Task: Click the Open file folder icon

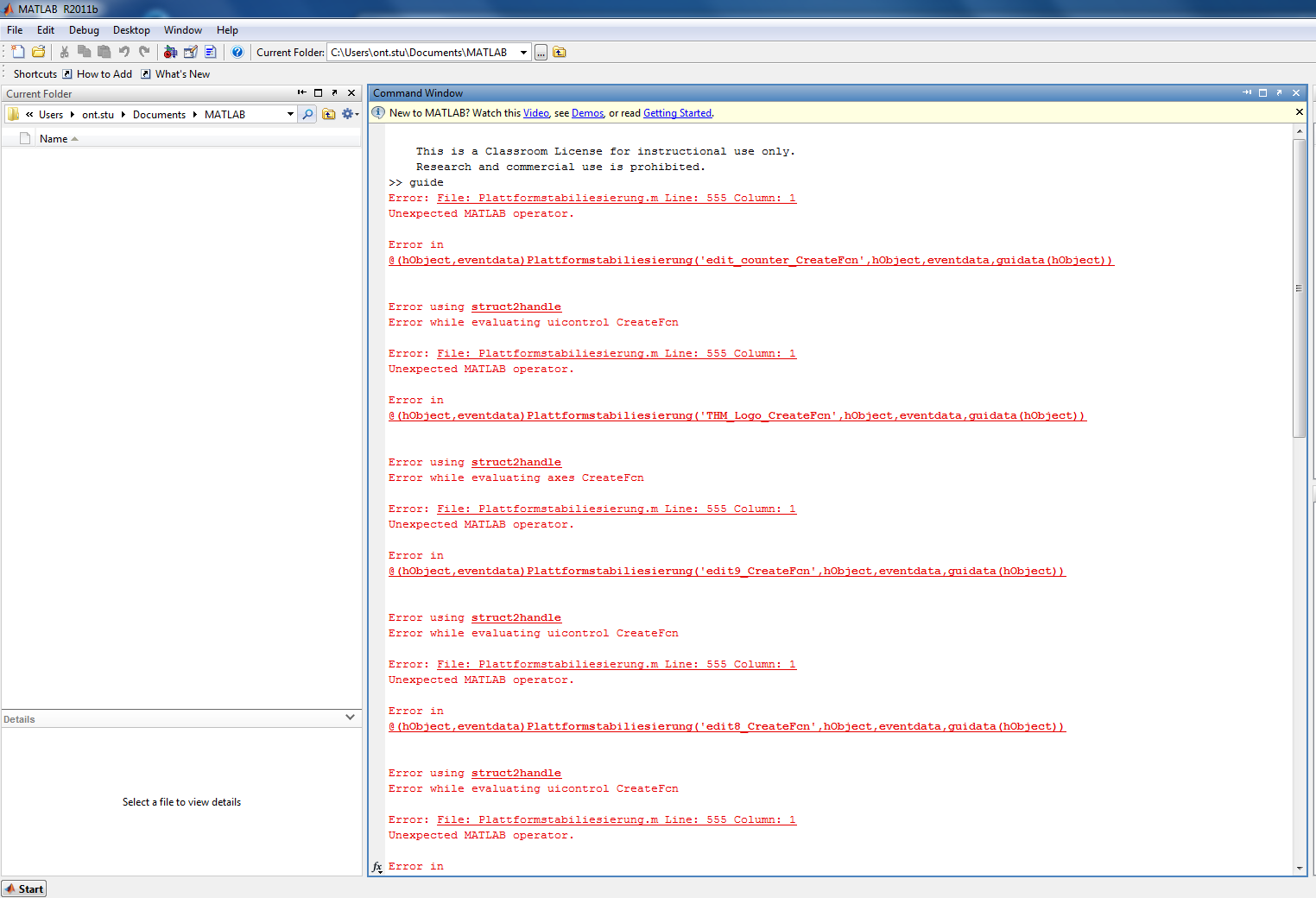Action: pos(39,52)
